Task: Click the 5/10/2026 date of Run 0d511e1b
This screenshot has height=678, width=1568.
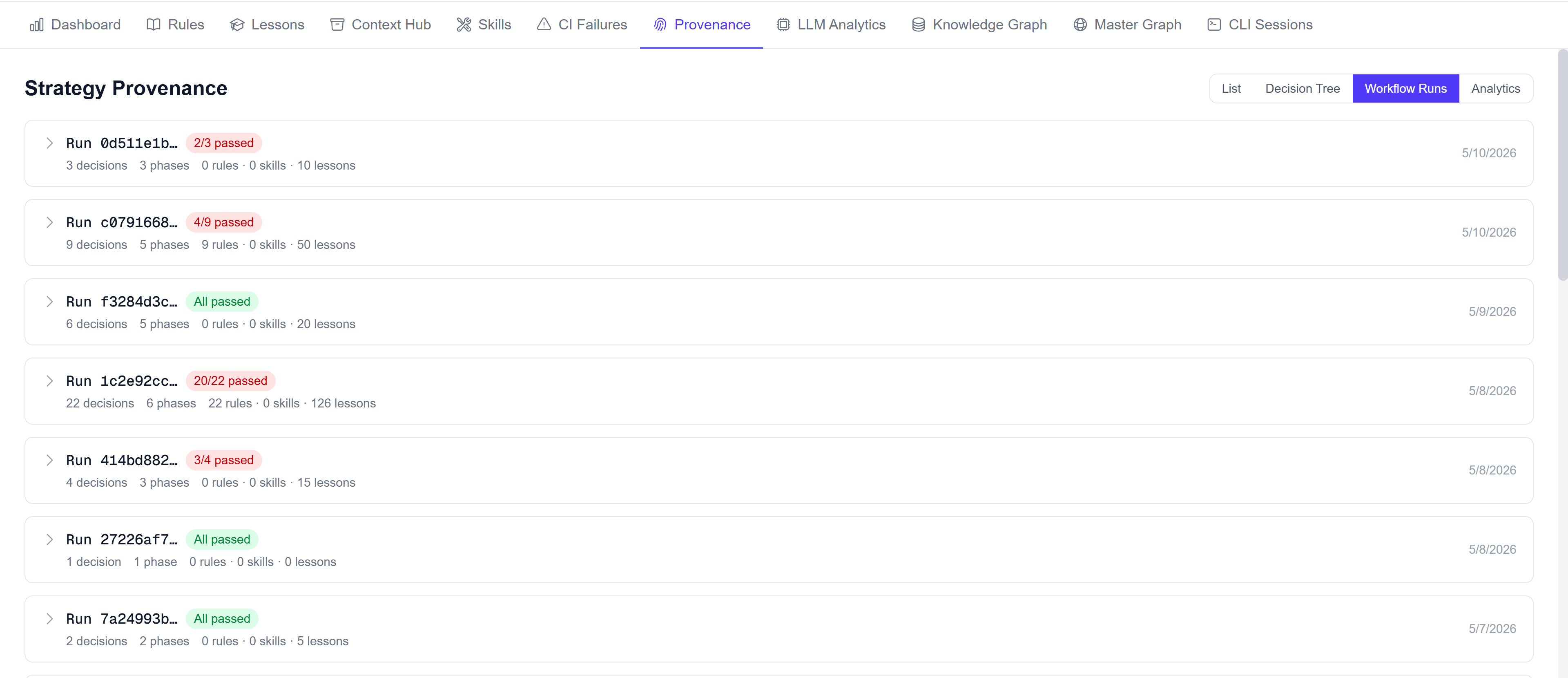Action: pyautogui.click(x=1489, y=153)
